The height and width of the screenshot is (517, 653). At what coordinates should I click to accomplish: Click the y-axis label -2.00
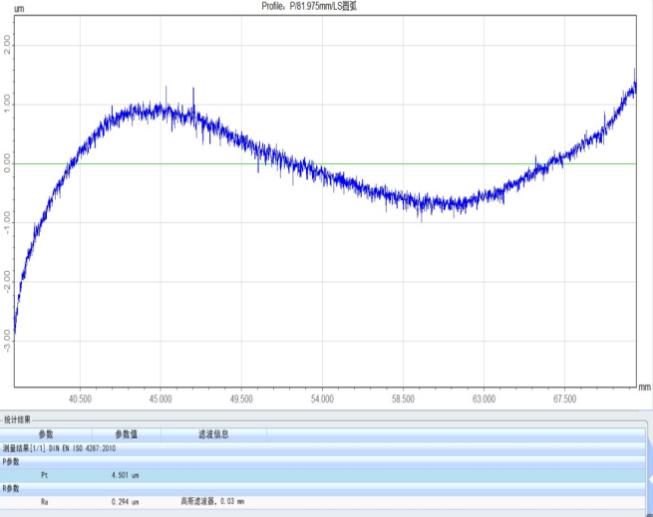(x=7, y=282)
